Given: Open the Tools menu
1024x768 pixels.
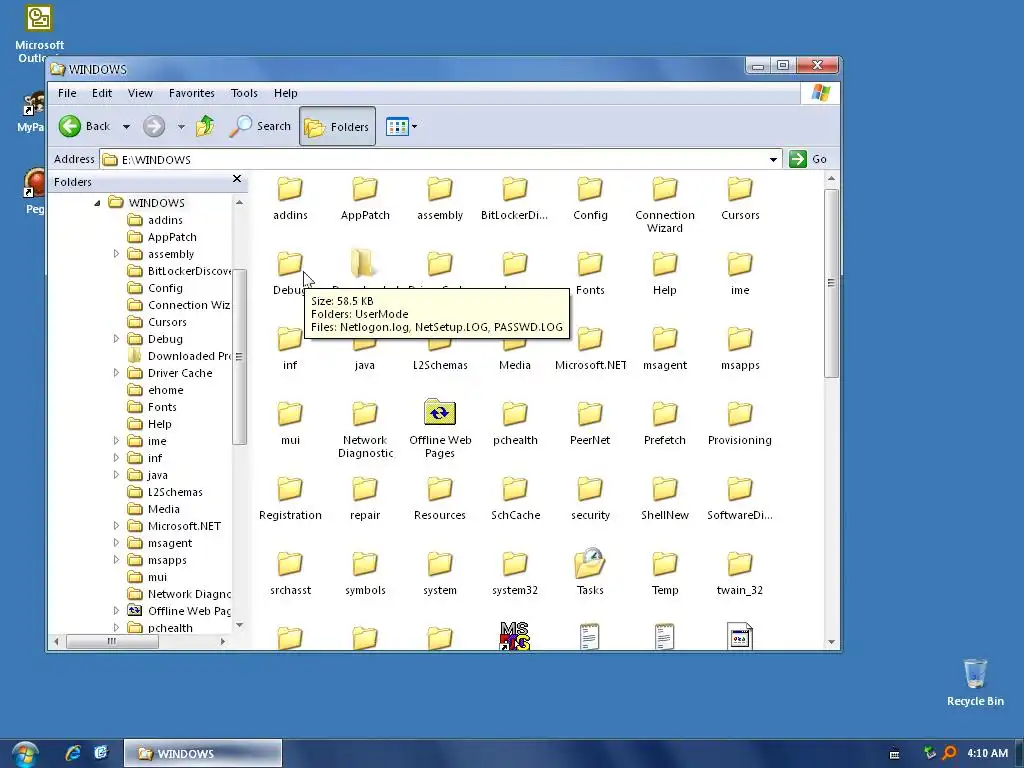Looking at the screenshot, I should [244, 93].
